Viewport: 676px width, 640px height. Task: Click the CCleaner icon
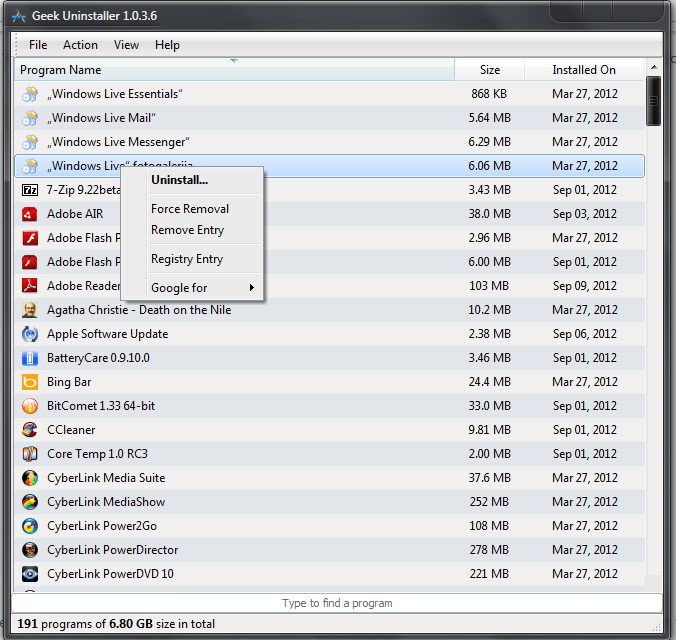tap(30, 430)
